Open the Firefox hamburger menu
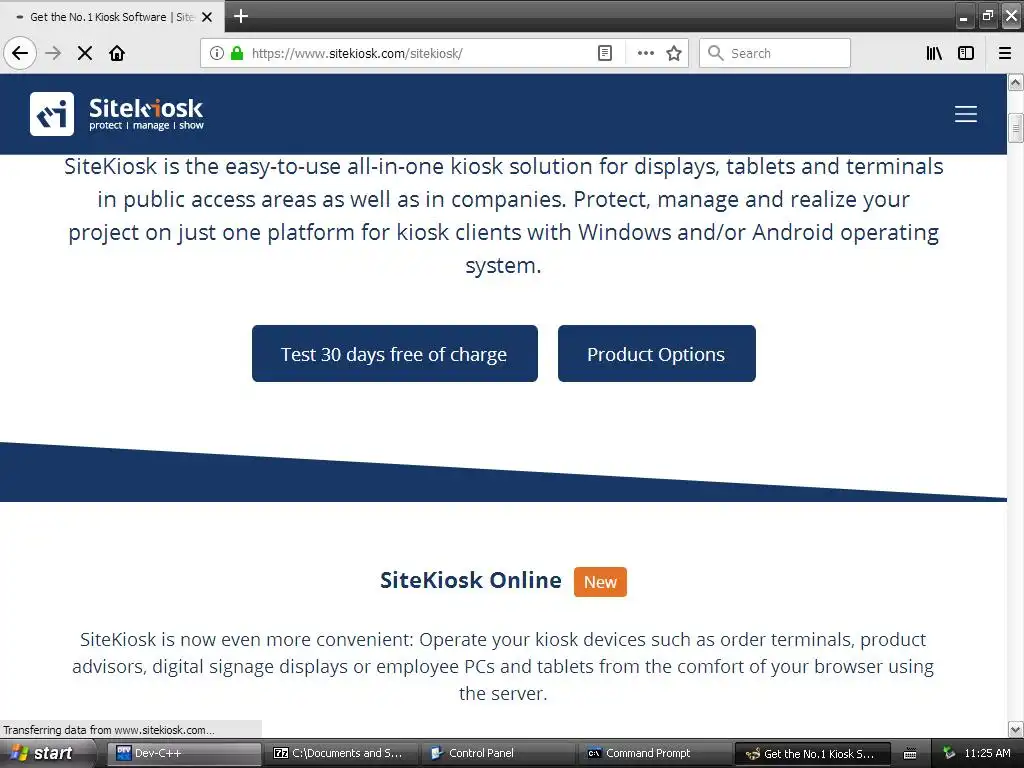 [1005, 53]
